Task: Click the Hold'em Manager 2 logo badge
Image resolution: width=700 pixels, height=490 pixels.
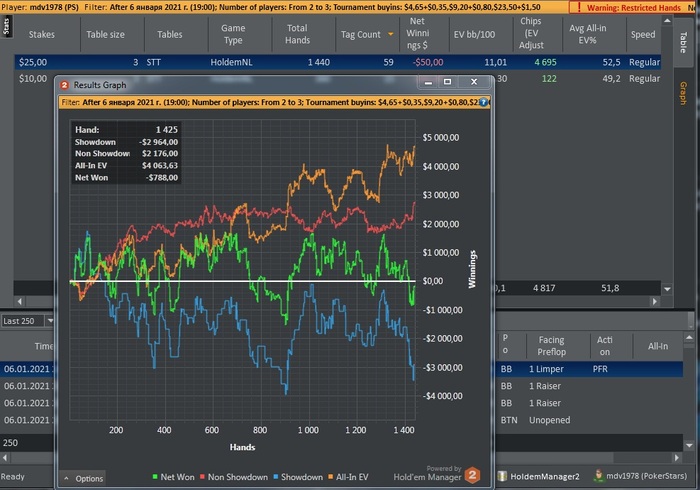Action: click(472, 475)
